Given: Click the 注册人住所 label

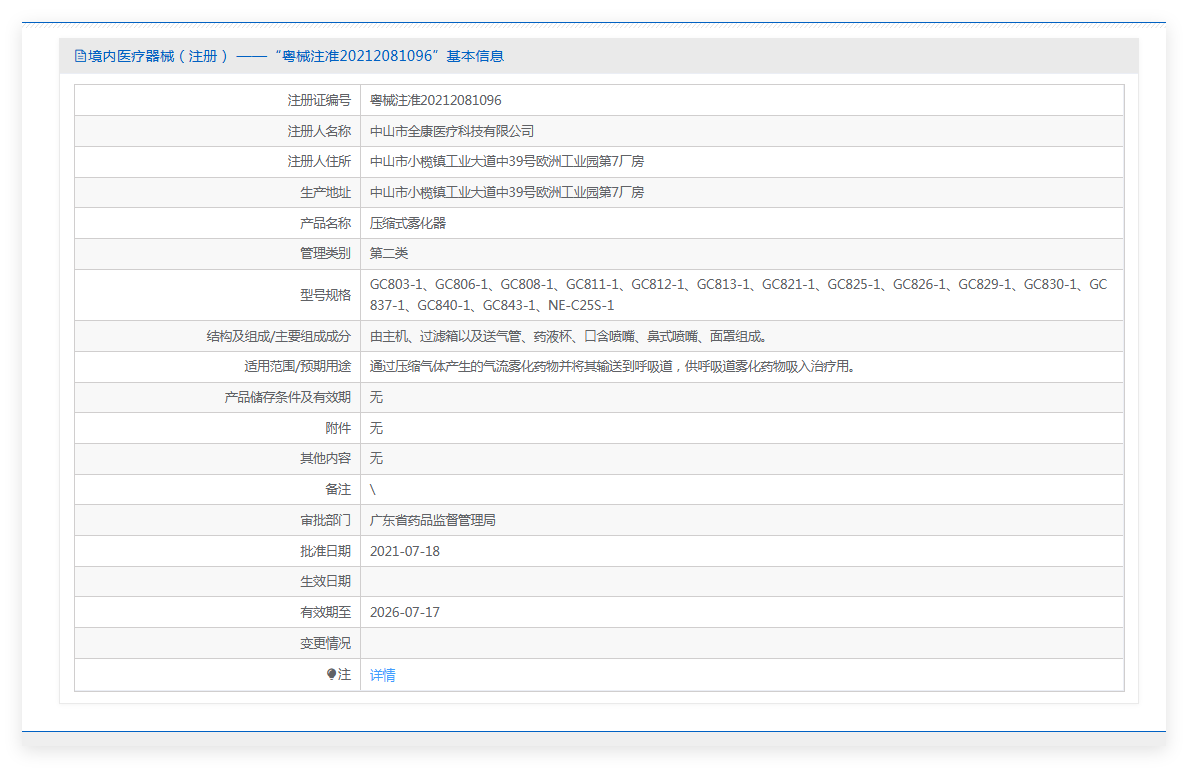Looking at the screenshot, I should [319, 161].
